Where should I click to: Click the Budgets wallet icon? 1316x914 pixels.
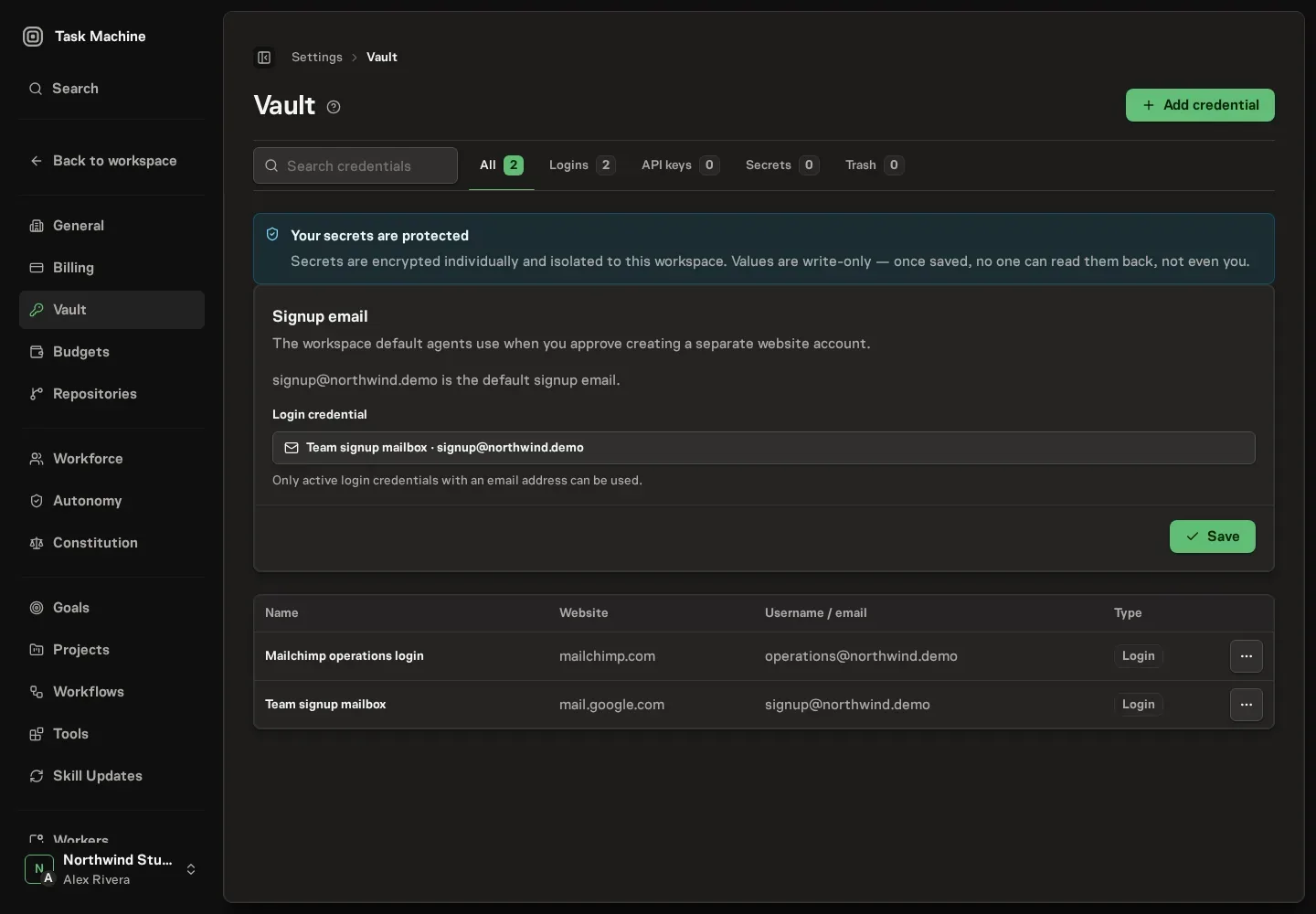point(37,352)
